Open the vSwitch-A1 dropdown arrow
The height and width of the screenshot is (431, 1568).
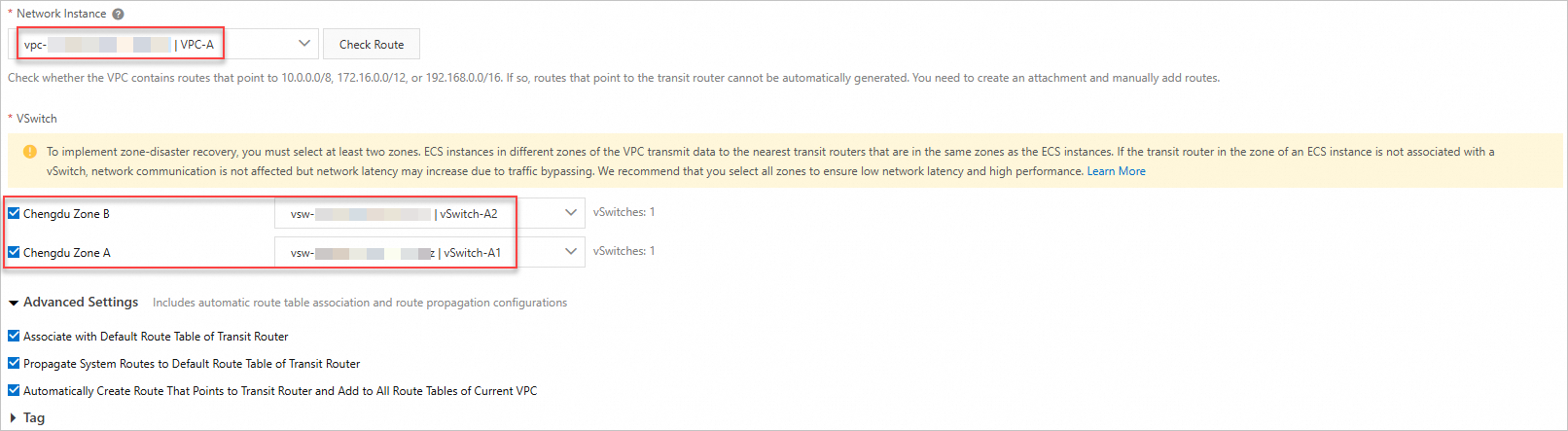[x=571, y=251]
